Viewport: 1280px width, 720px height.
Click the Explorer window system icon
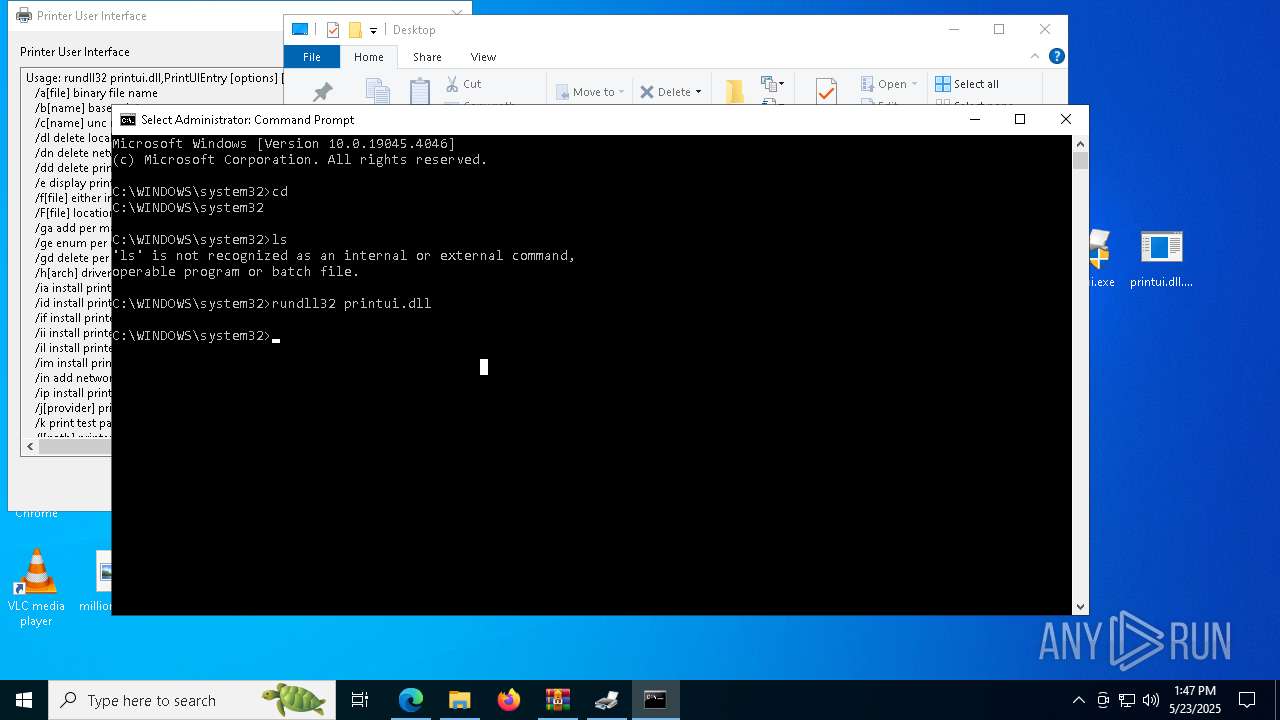[x=299, y=30]
